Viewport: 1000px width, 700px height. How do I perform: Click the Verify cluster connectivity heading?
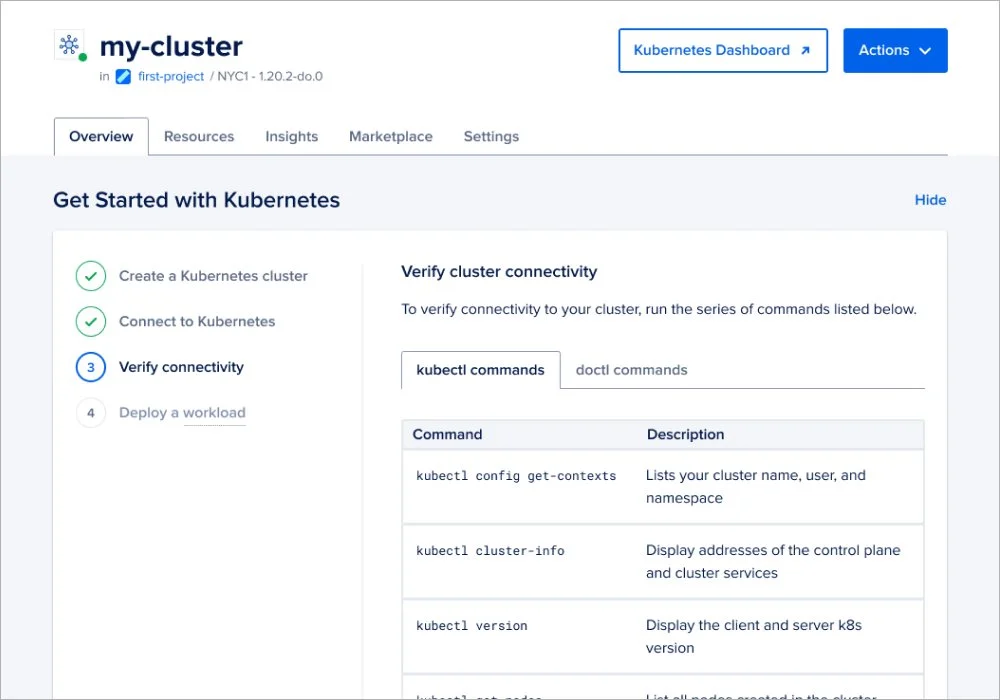499,272
